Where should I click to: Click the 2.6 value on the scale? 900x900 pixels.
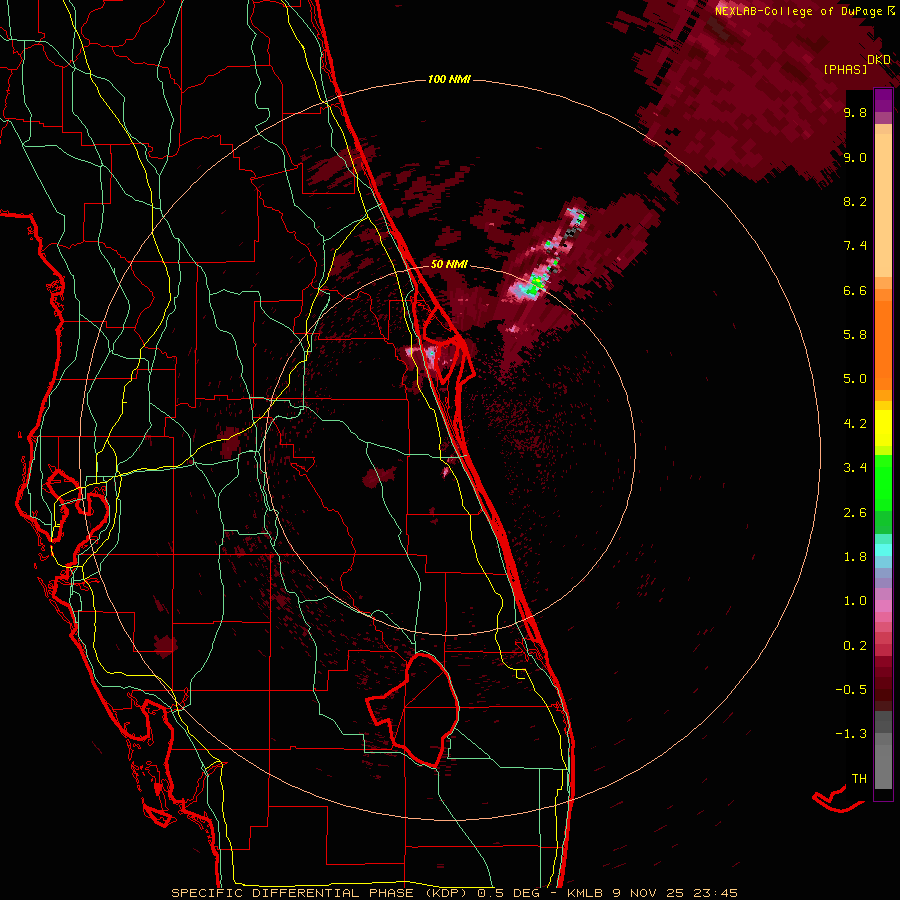click(x=855, y=513)
